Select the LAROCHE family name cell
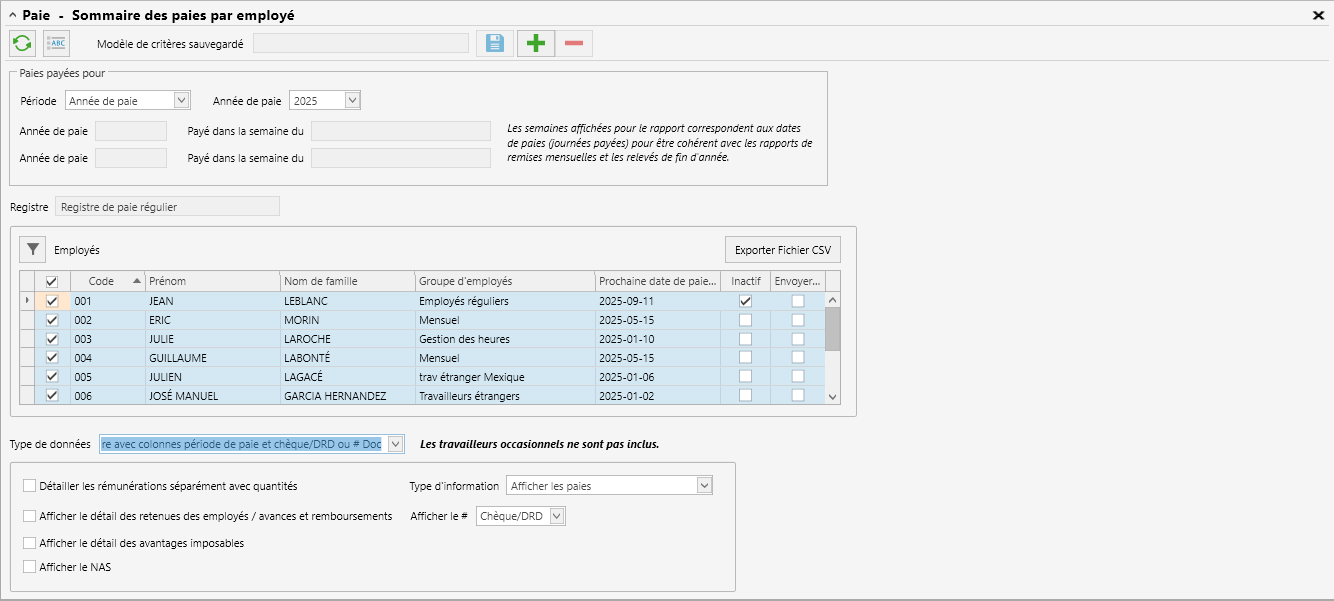The width and height of the screenshot is (1334, 601). 347,339
